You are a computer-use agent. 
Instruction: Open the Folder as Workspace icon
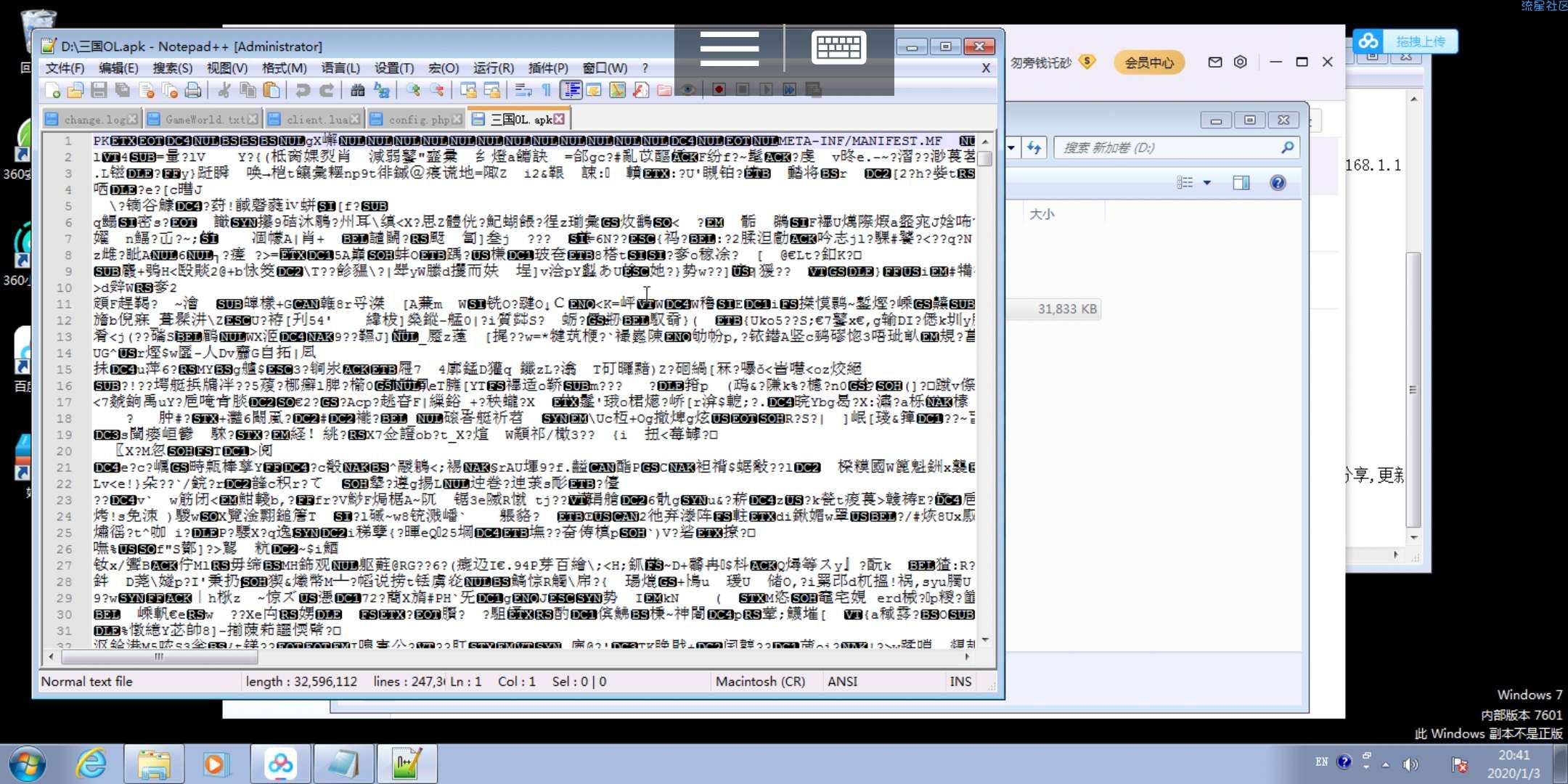[664, 90]
